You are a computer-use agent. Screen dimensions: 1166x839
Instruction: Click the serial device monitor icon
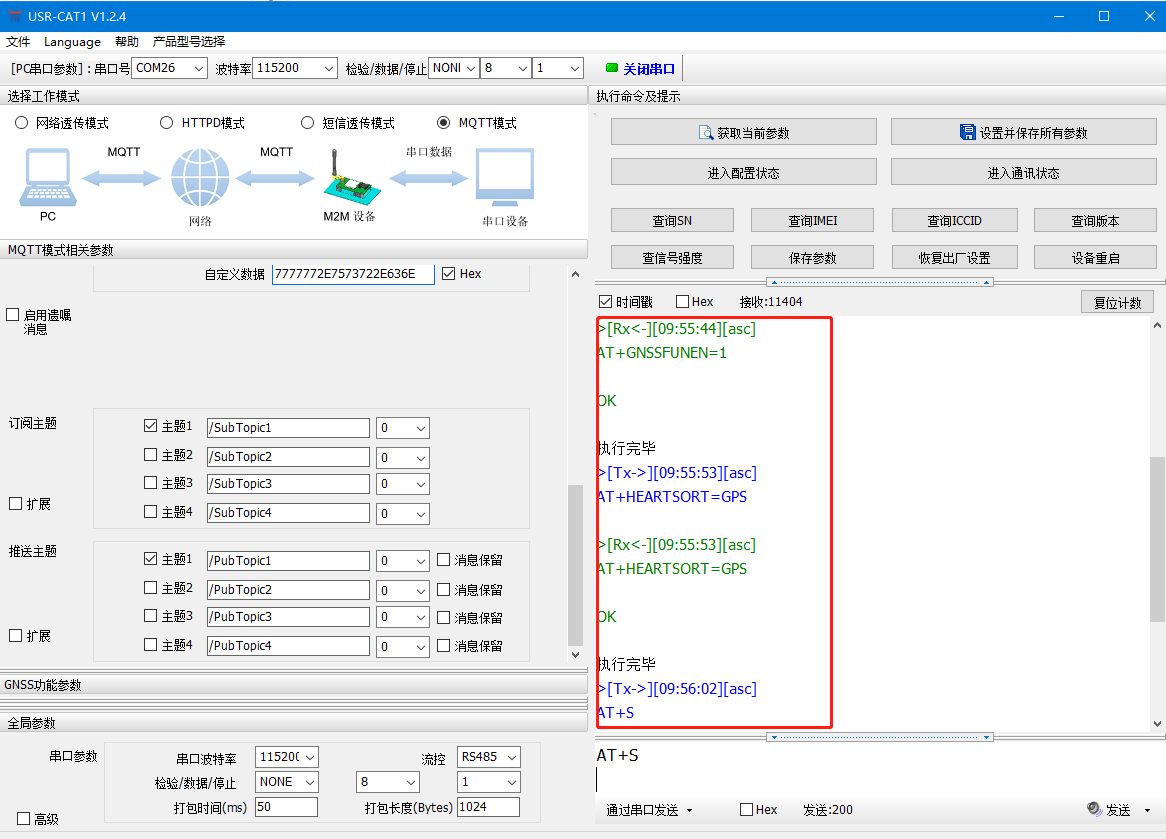[x=504, y=177]
